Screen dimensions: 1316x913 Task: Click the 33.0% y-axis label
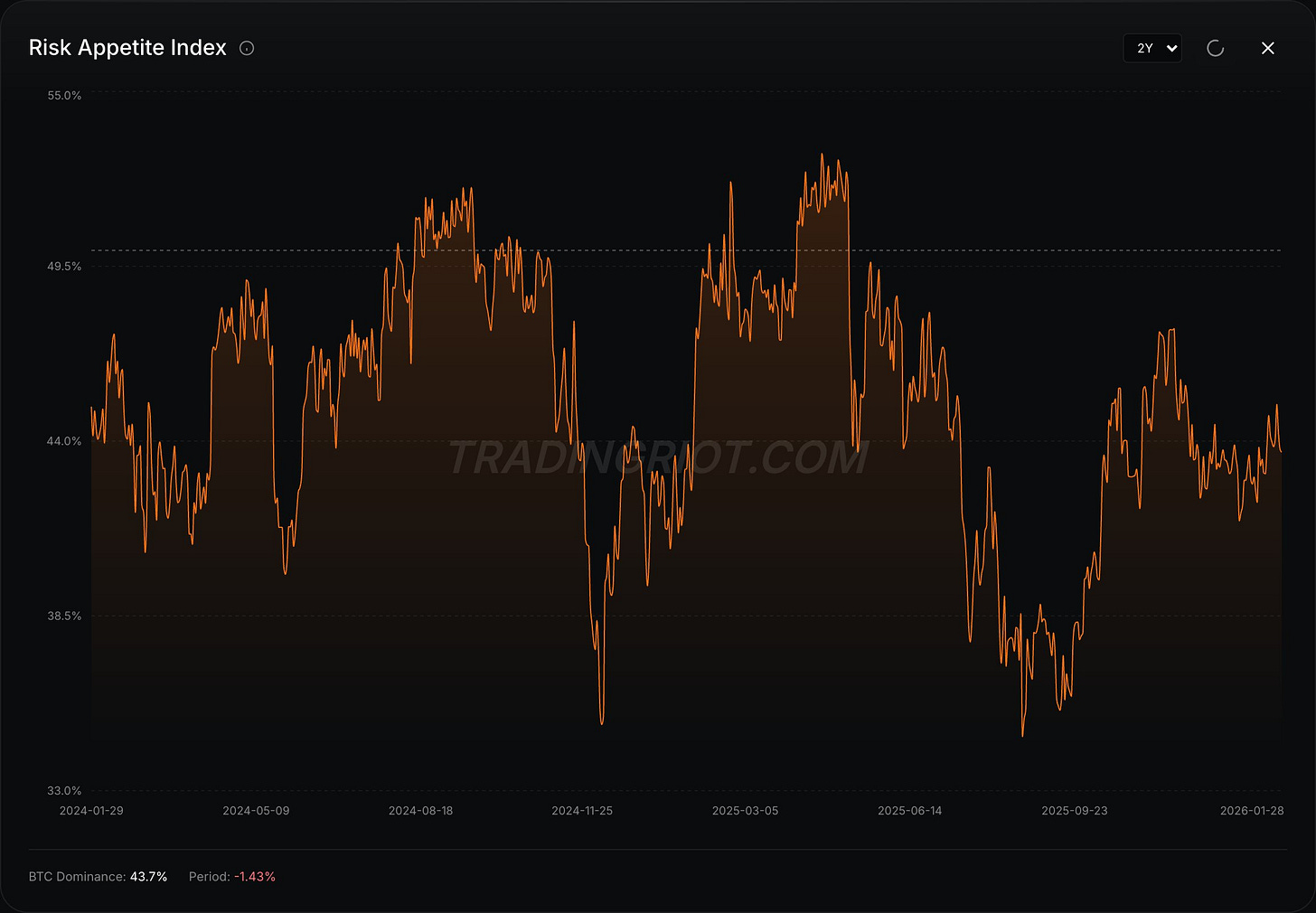point(64,790)
